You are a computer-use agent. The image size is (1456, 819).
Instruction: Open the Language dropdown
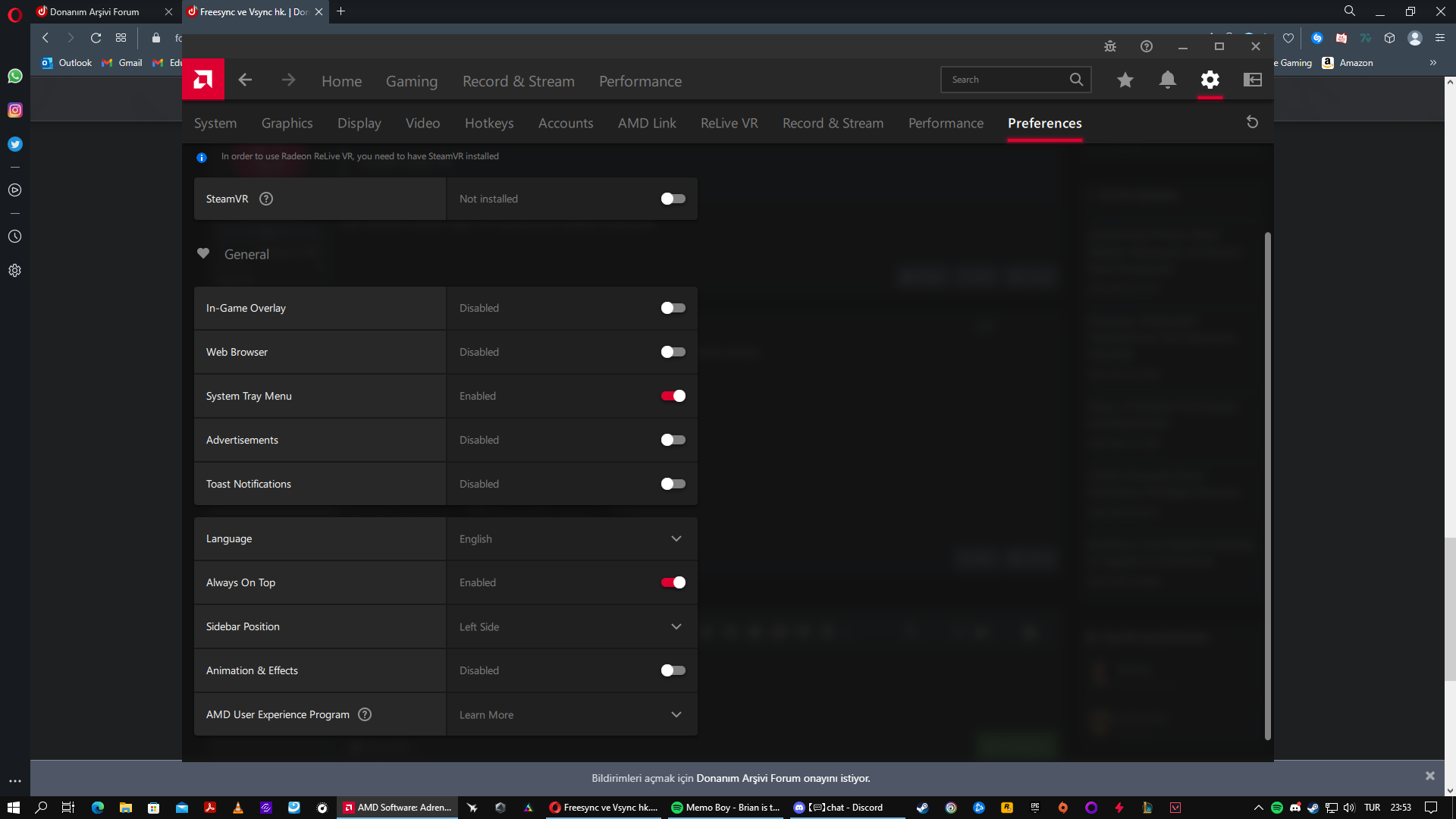pos(676,538)
